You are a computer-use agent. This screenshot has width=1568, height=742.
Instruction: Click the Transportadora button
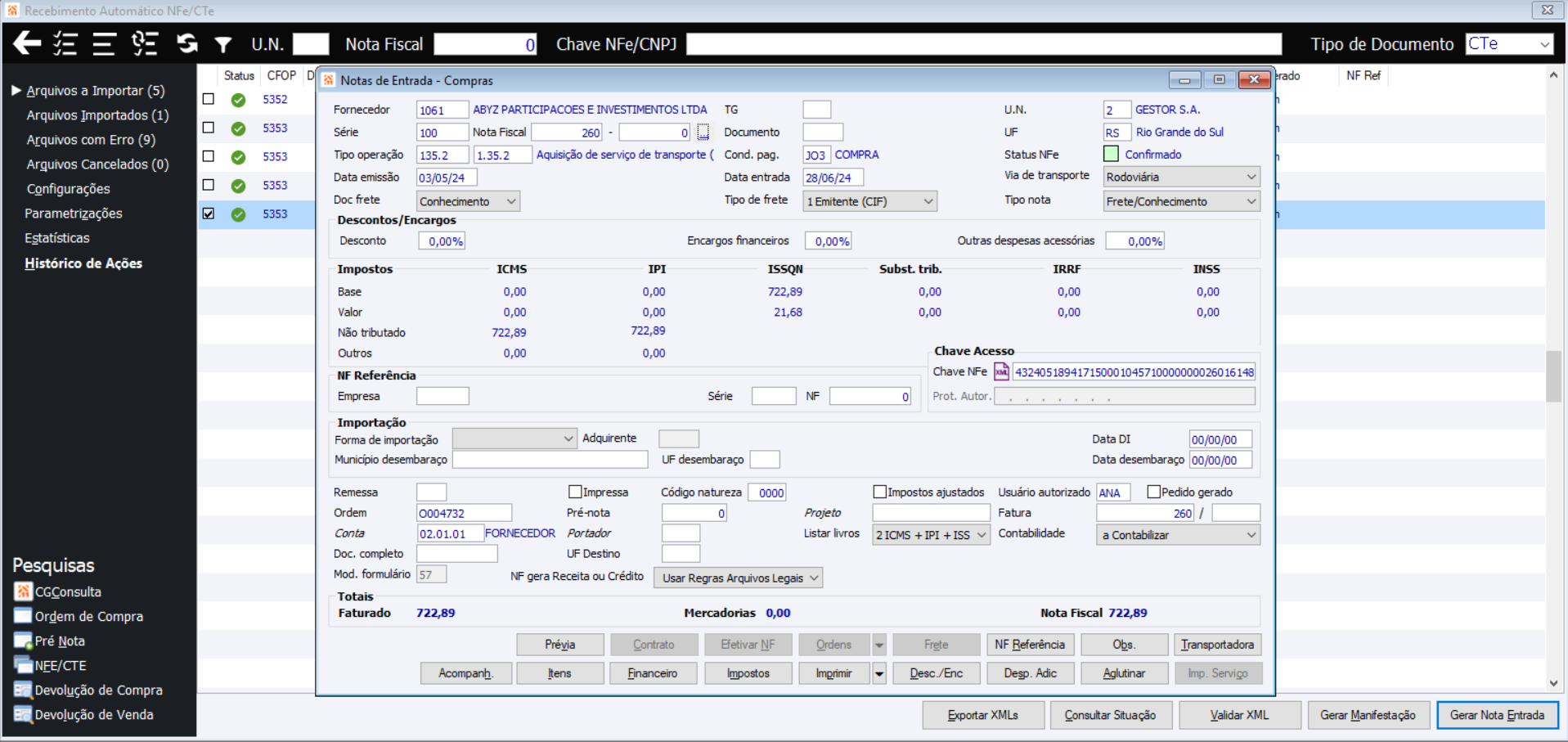click(1217, 645)
